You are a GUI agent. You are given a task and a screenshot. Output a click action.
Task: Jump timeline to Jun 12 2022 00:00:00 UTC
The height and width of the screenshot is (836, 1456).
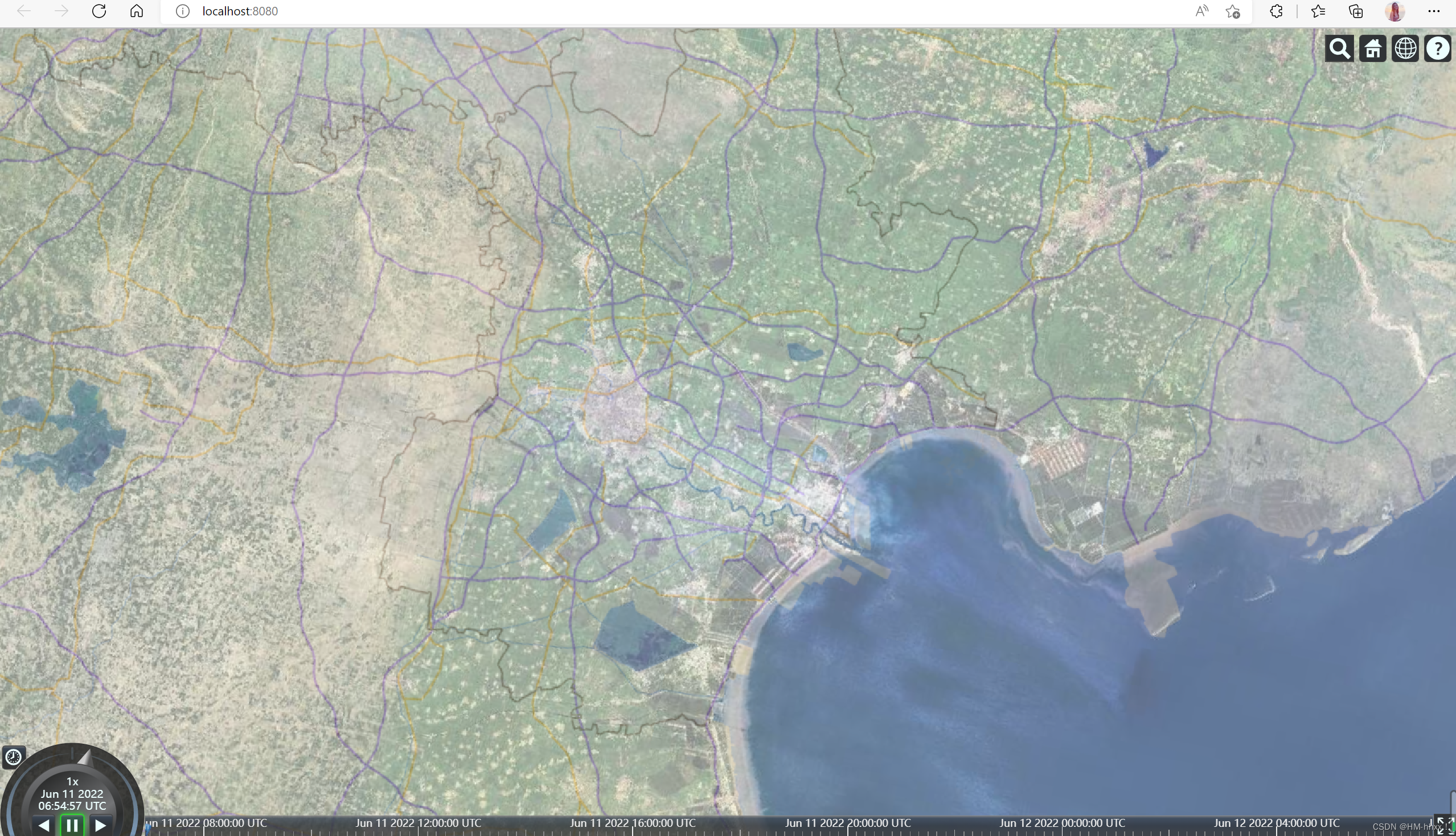tap(1062, 823)
